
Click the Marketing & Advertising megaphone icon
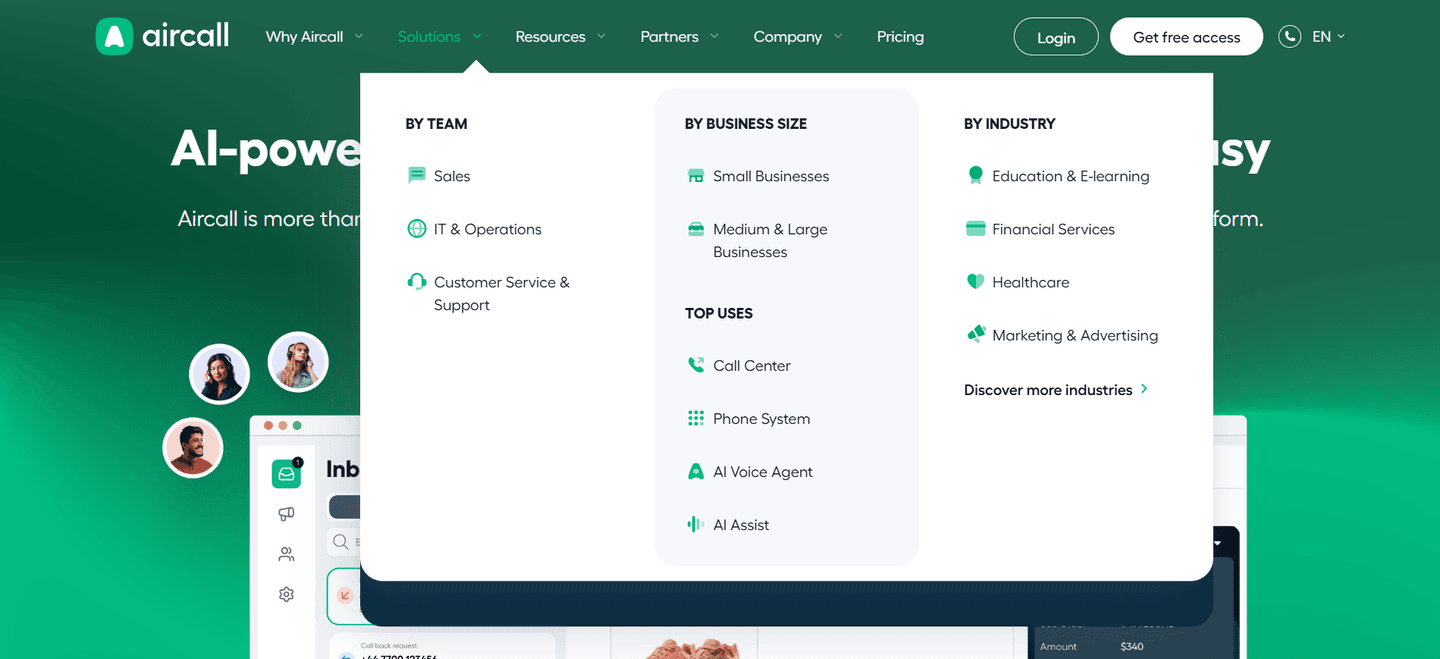point(976,334)
